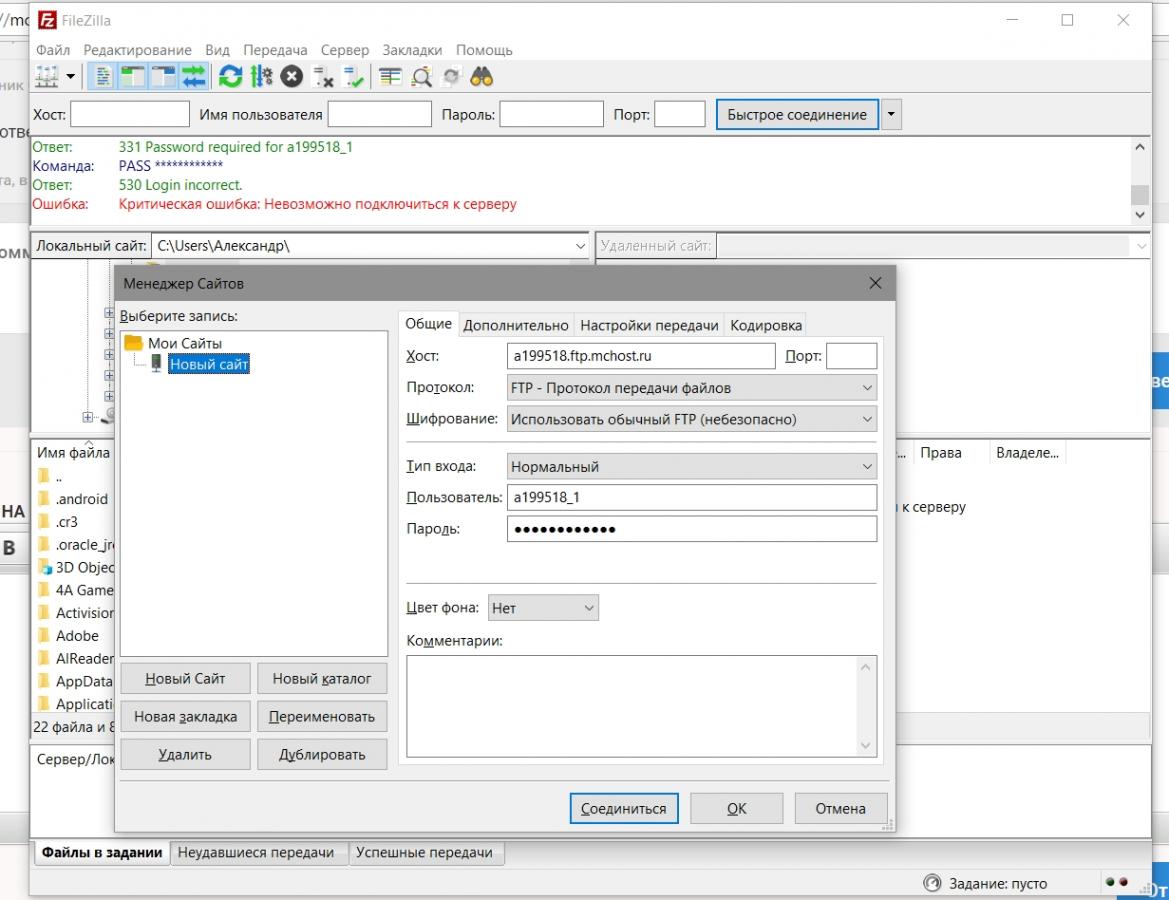Expand the last tree node in local tree
The height and width of the screenshot is (900, 1169).
tap(88, 417)
